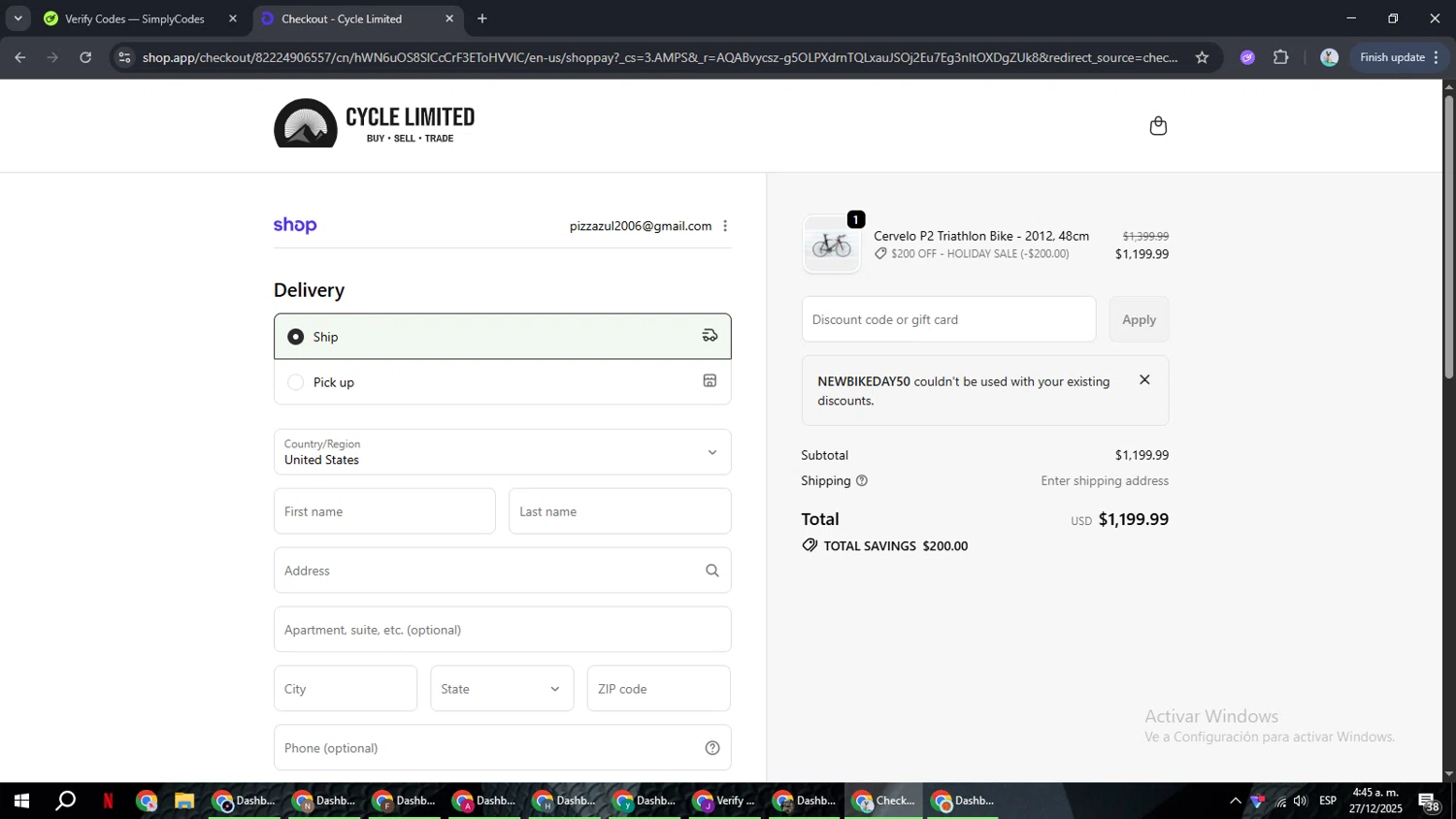Open the Check... taskbar Chrome window
This screenshot has width=1456, height=819.
[x=883, y=801]
